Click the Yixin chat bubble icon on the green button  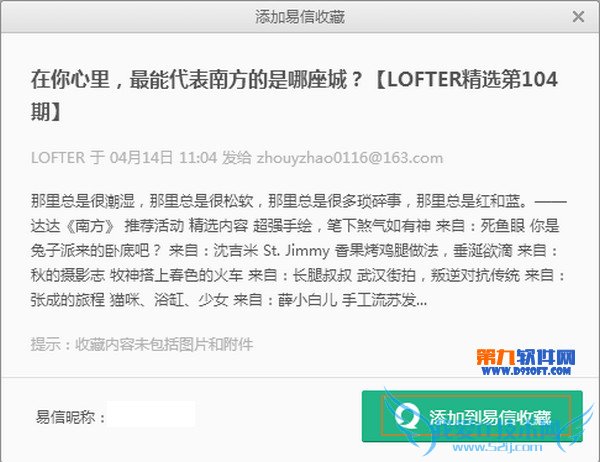[x=407, y=416]
